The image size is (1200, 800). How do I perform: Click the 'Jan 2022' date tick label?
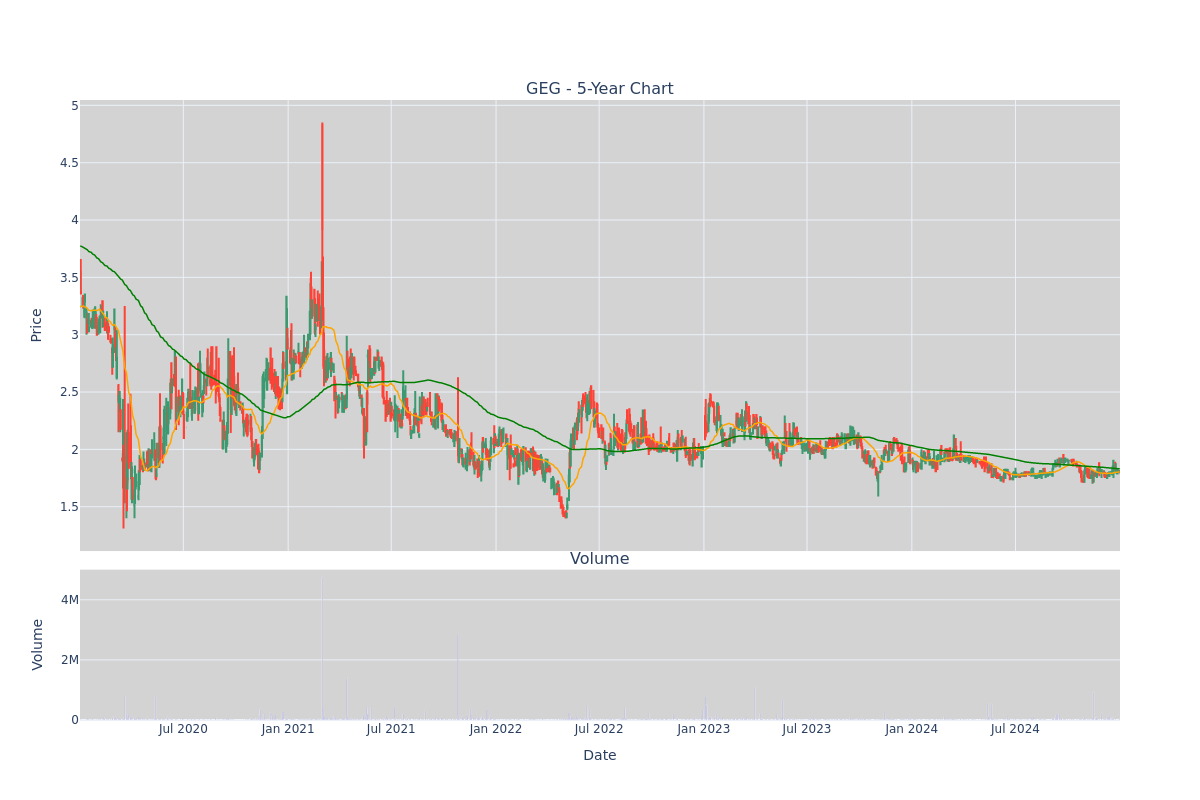(x=496, y=729)
